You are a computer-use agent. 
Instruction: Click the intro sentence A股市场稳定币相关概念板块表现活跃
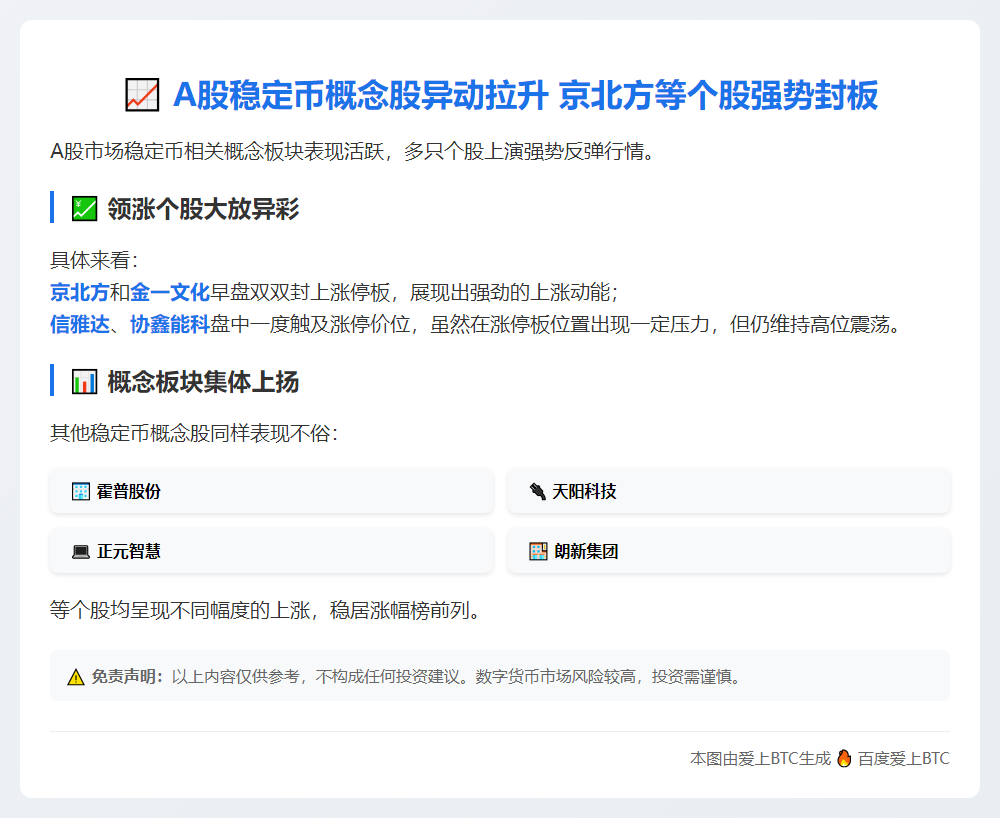[x=217, y=152]
